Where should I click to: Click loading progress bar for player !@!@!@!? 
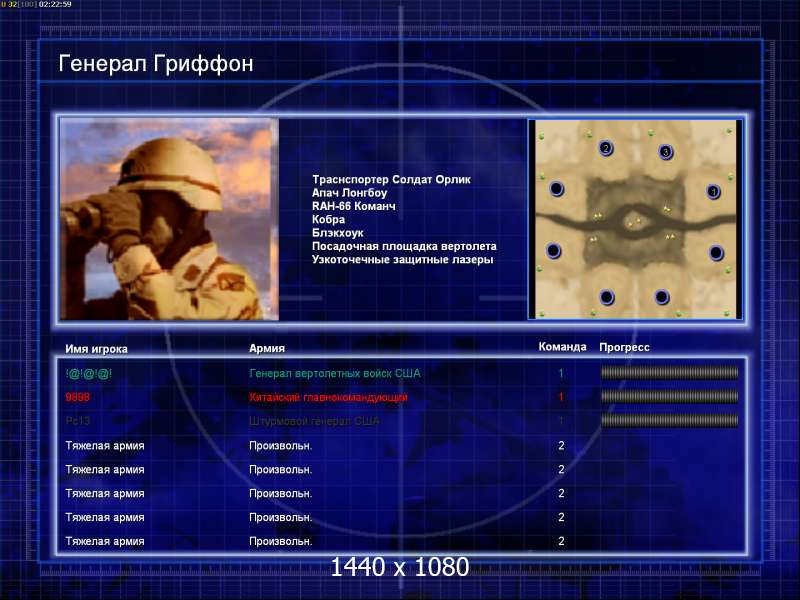pyautogui.click(x=669, y=373)
